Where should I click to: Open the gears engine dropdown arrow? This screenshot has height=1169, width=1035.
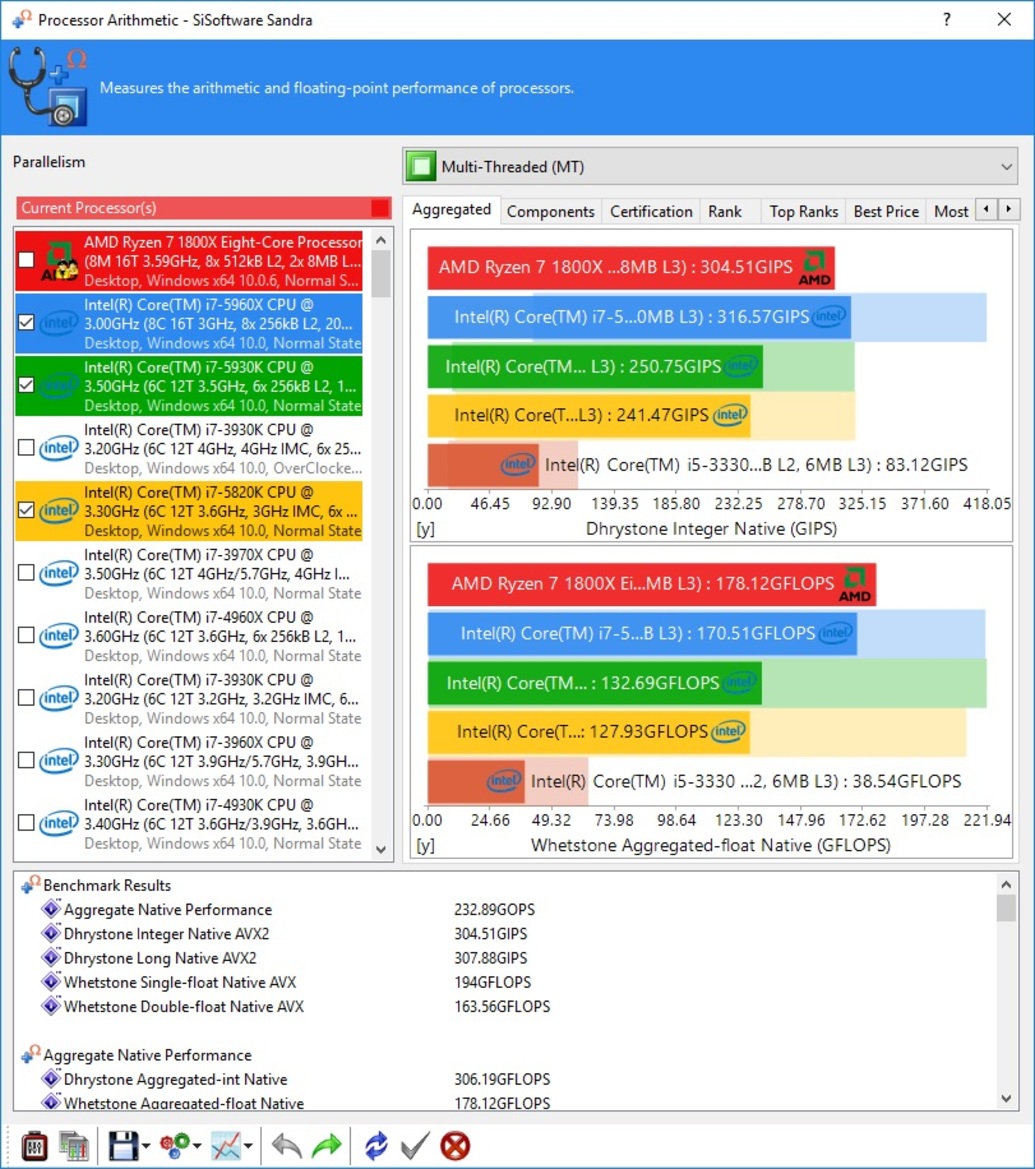(x=198, y=1146)
